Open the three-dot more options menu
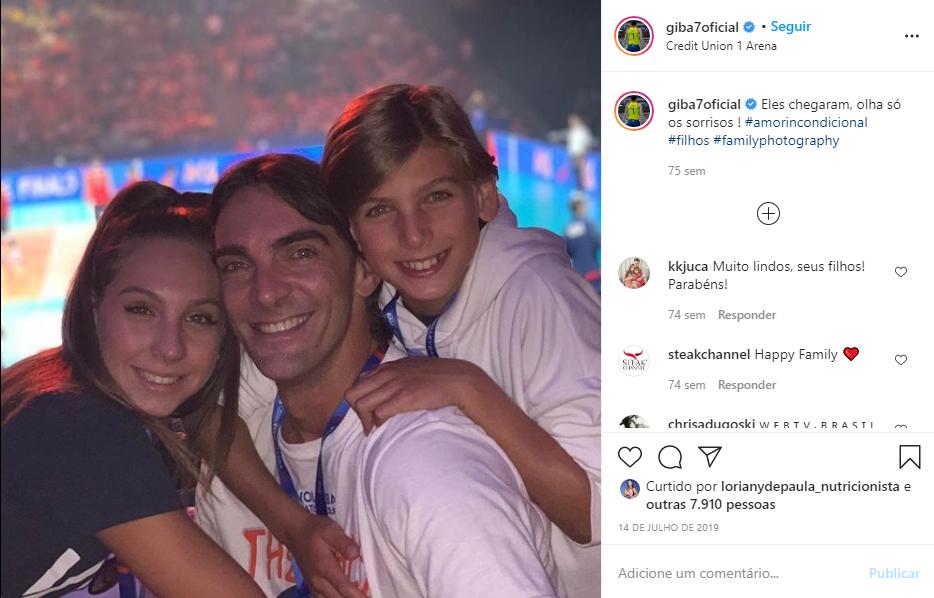Screen dimensions: 934x598 [x=911, y=36]
